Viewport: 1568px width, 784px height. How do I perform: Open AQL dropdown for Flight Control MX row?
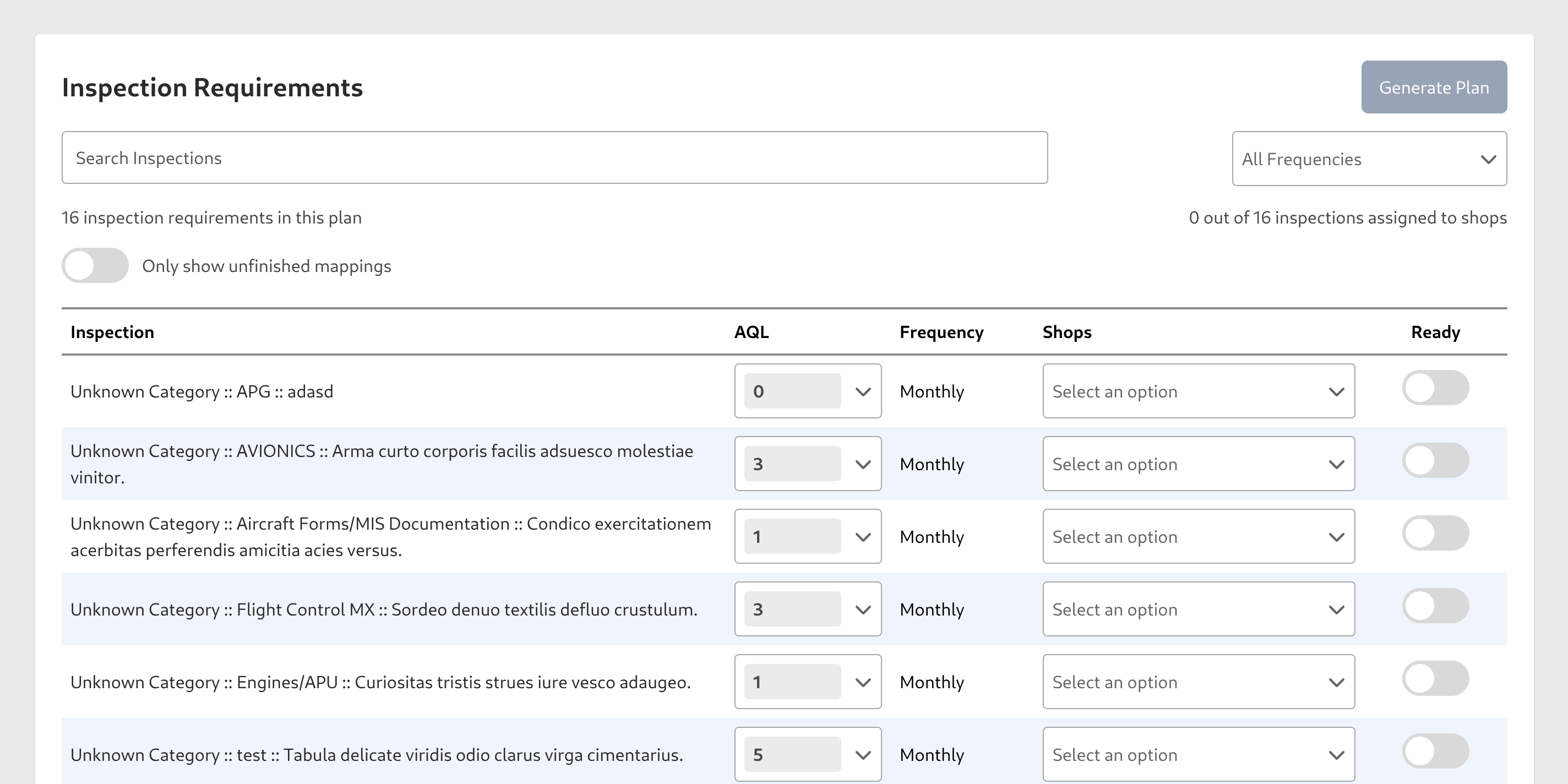pyautogui.click(x=807, y=609)
